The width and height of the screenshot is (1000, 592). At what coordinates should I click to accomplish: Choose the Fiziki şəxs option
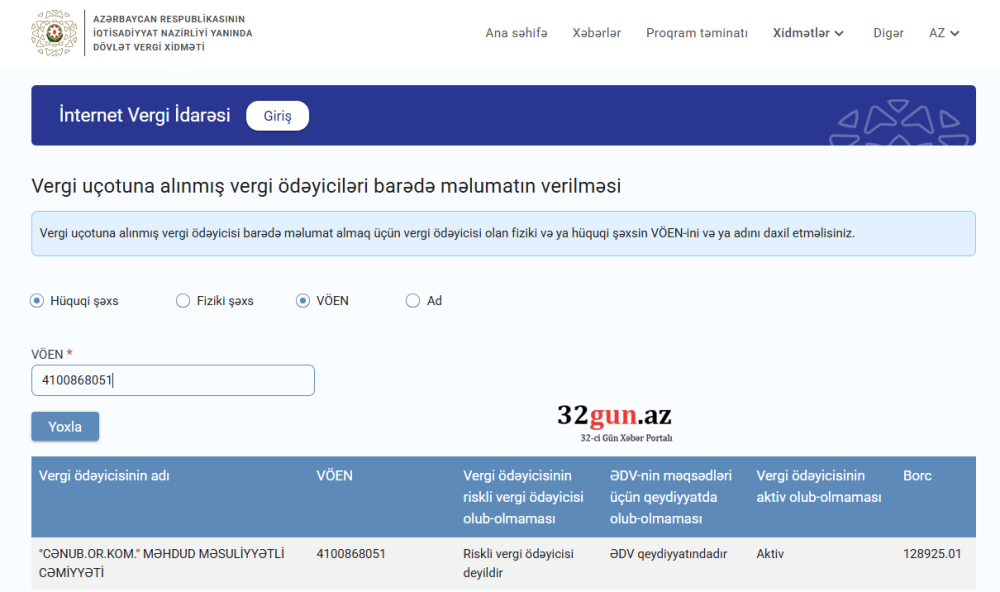point(183,300)
